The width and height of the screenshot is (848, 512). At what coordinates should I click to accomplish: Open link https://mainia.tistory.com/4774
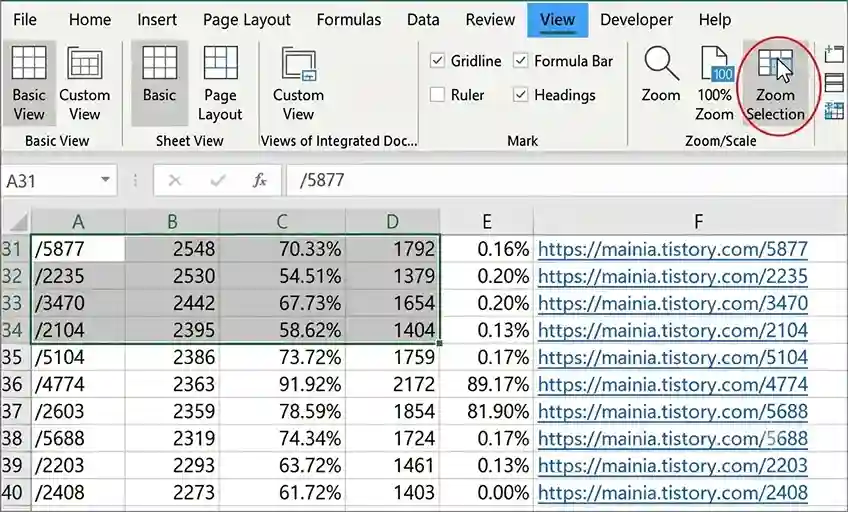(x=672, y=384)
